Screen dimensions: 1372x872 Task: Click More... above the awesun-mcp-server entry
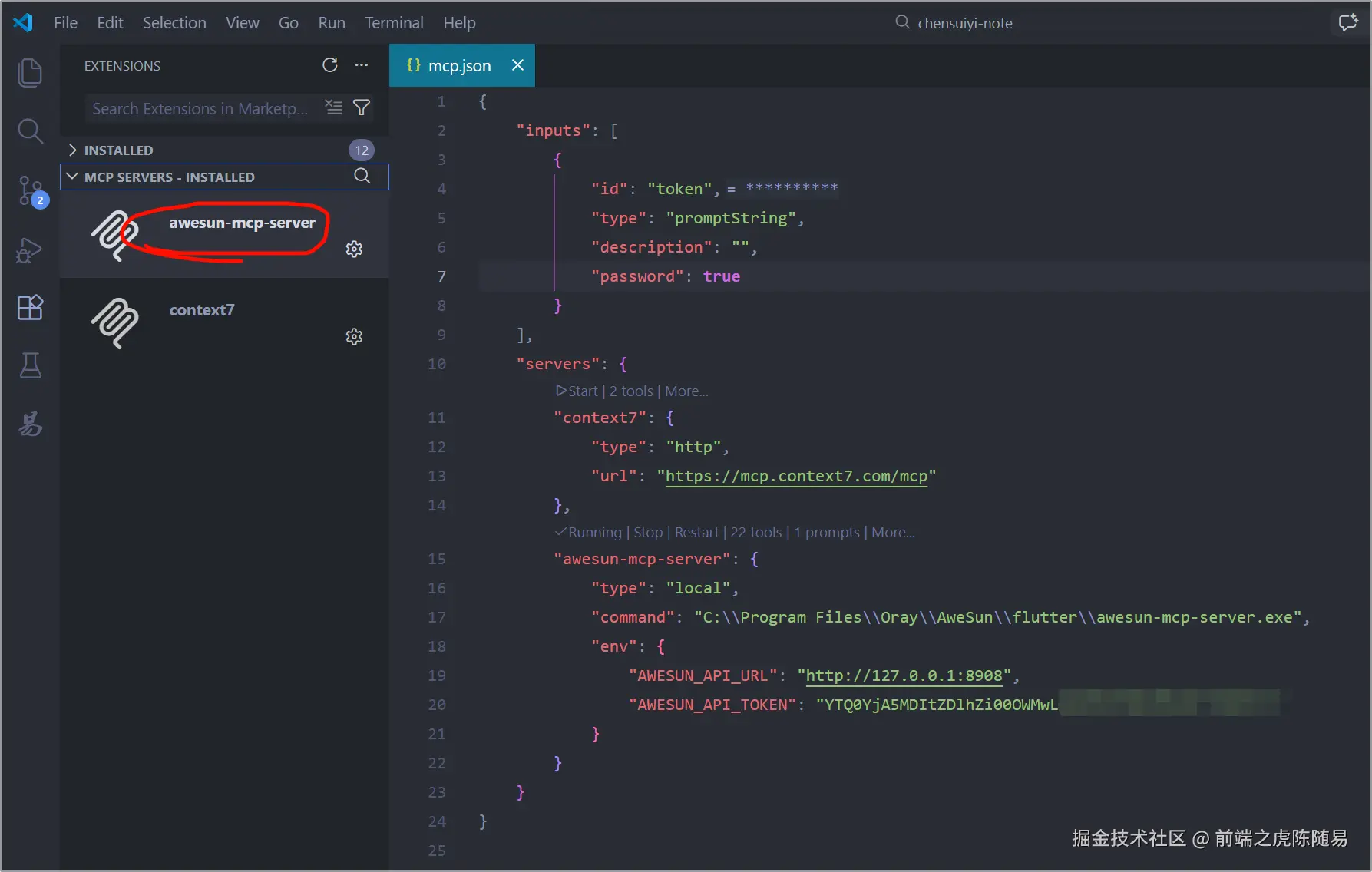[x=893, y=532]
